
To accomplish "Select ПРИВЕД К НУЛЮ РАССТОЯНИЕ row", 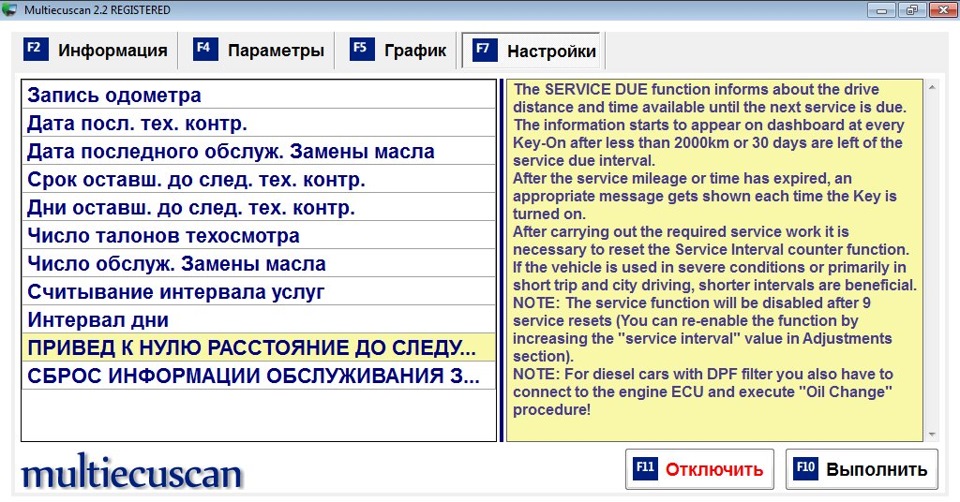I will pos(258,348).
